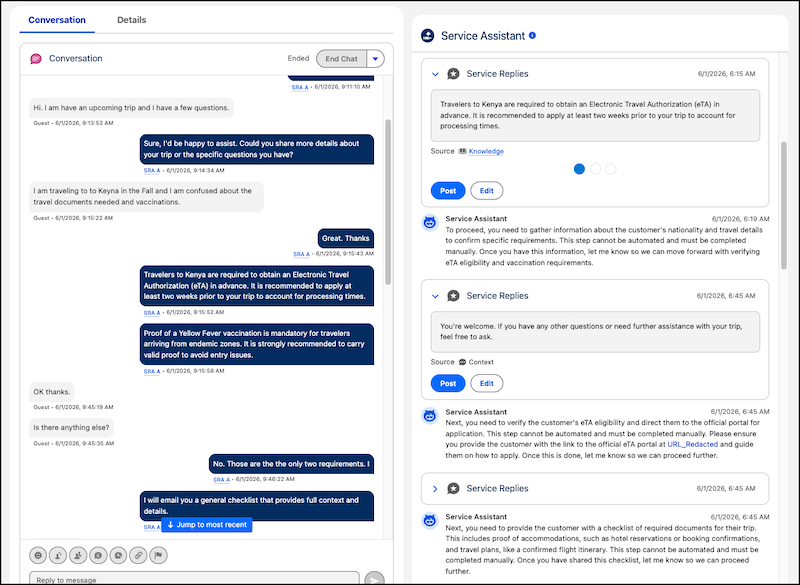
Task: Click the "Sure, I'd be happy to assist" message
Action: tap(257, 149)
